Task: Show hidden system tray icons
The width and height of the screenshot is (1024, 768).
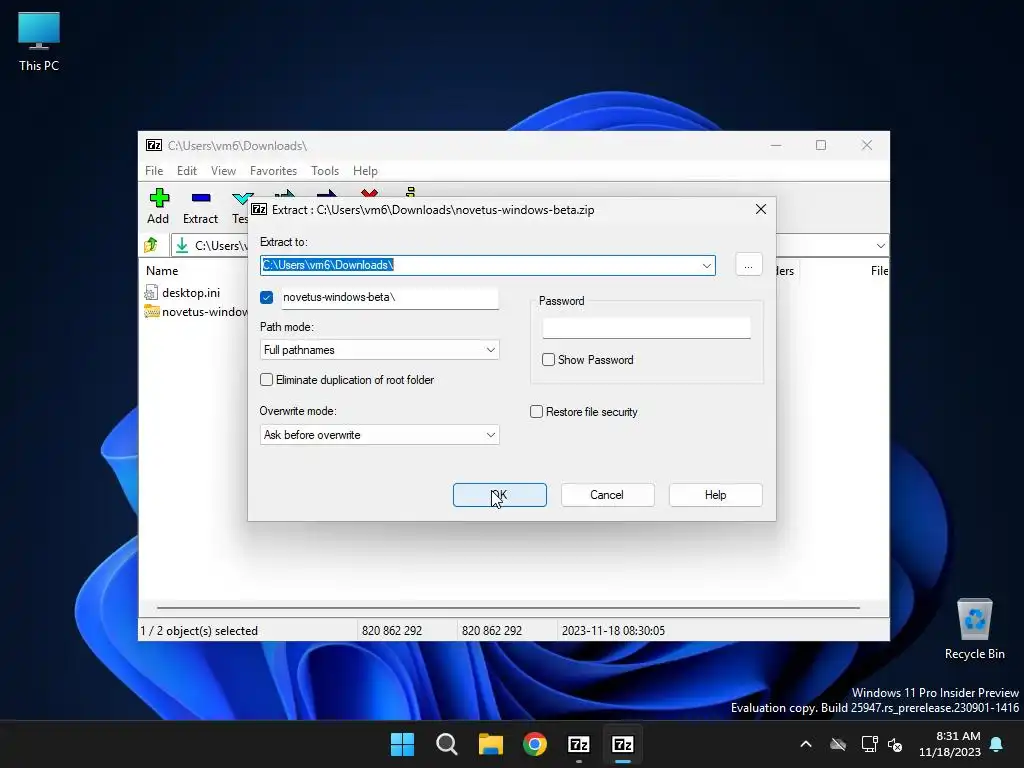Action: pyautogui.click(x=806, y=744)
